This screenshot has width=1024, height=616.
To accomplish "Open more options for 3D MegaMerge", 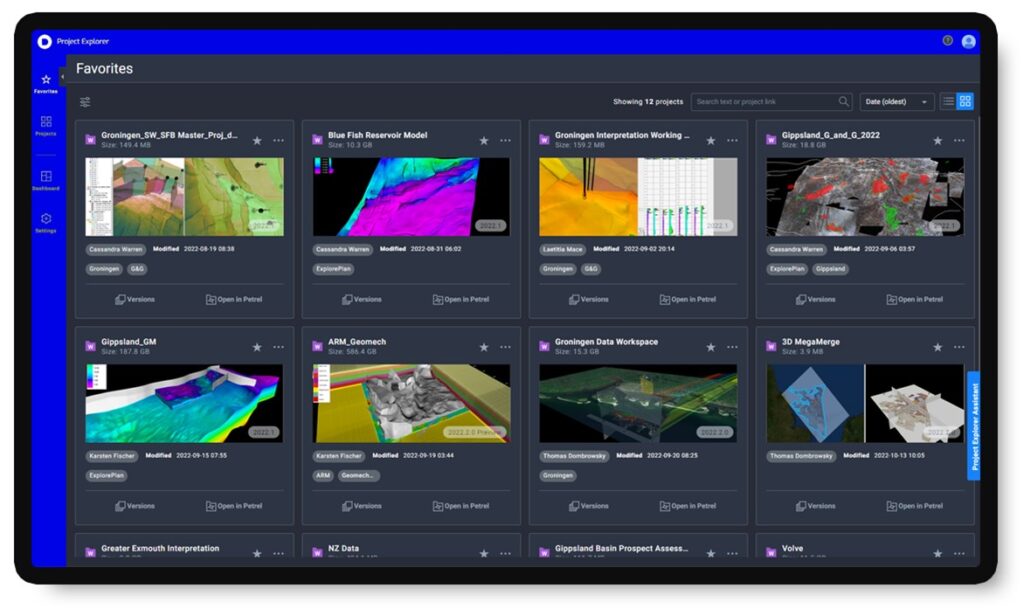I will point(959,347).
